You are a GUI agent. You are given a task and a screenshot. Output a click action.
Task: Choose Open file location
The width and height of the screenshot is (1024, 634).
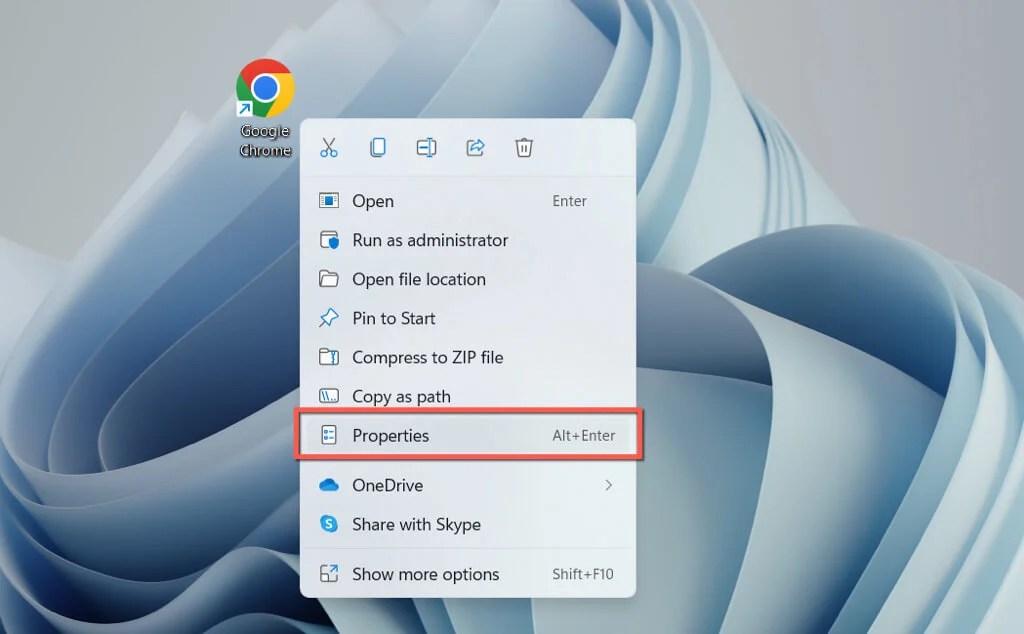468,279
